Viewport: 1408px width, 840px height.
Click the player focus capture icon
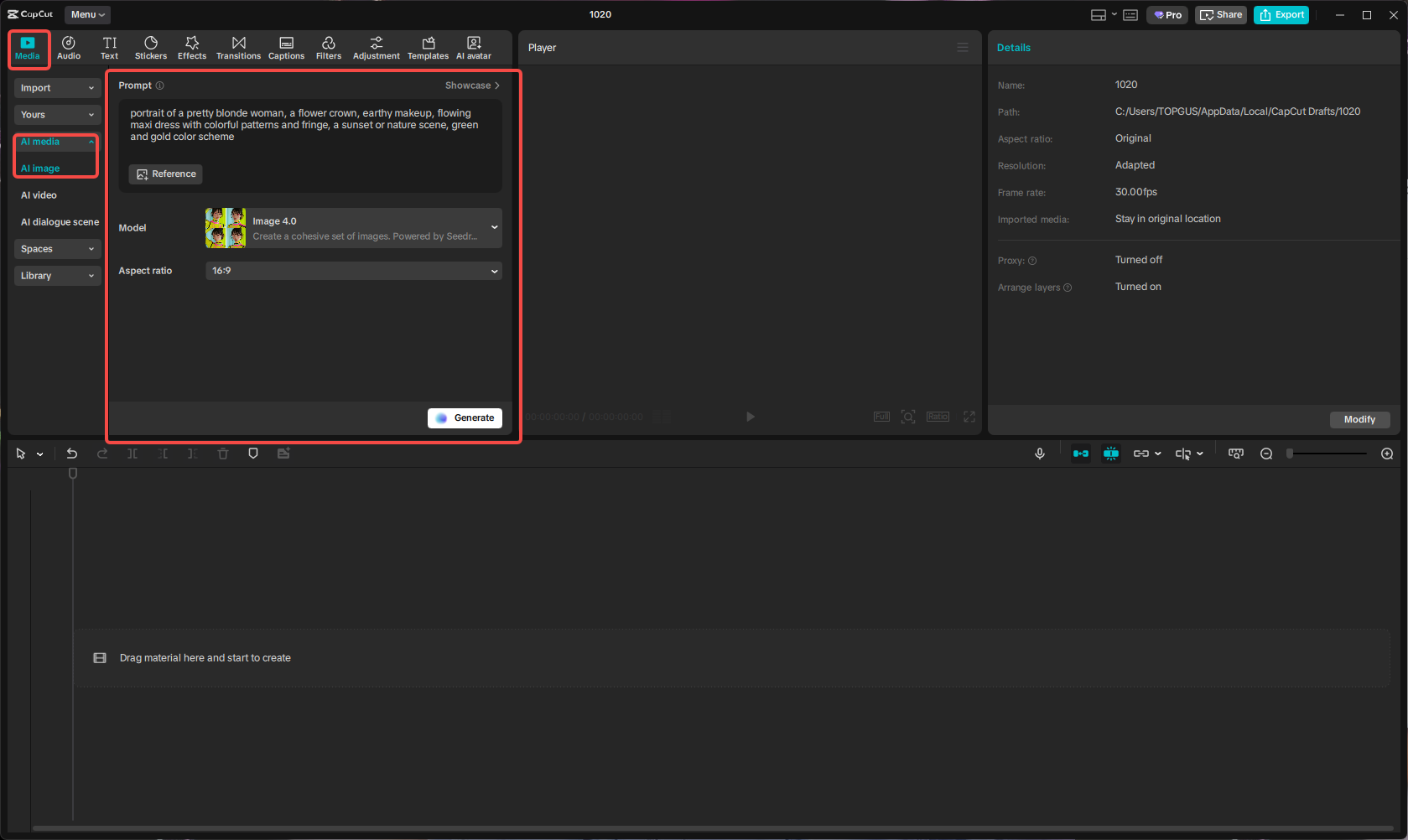click(908, 417)
